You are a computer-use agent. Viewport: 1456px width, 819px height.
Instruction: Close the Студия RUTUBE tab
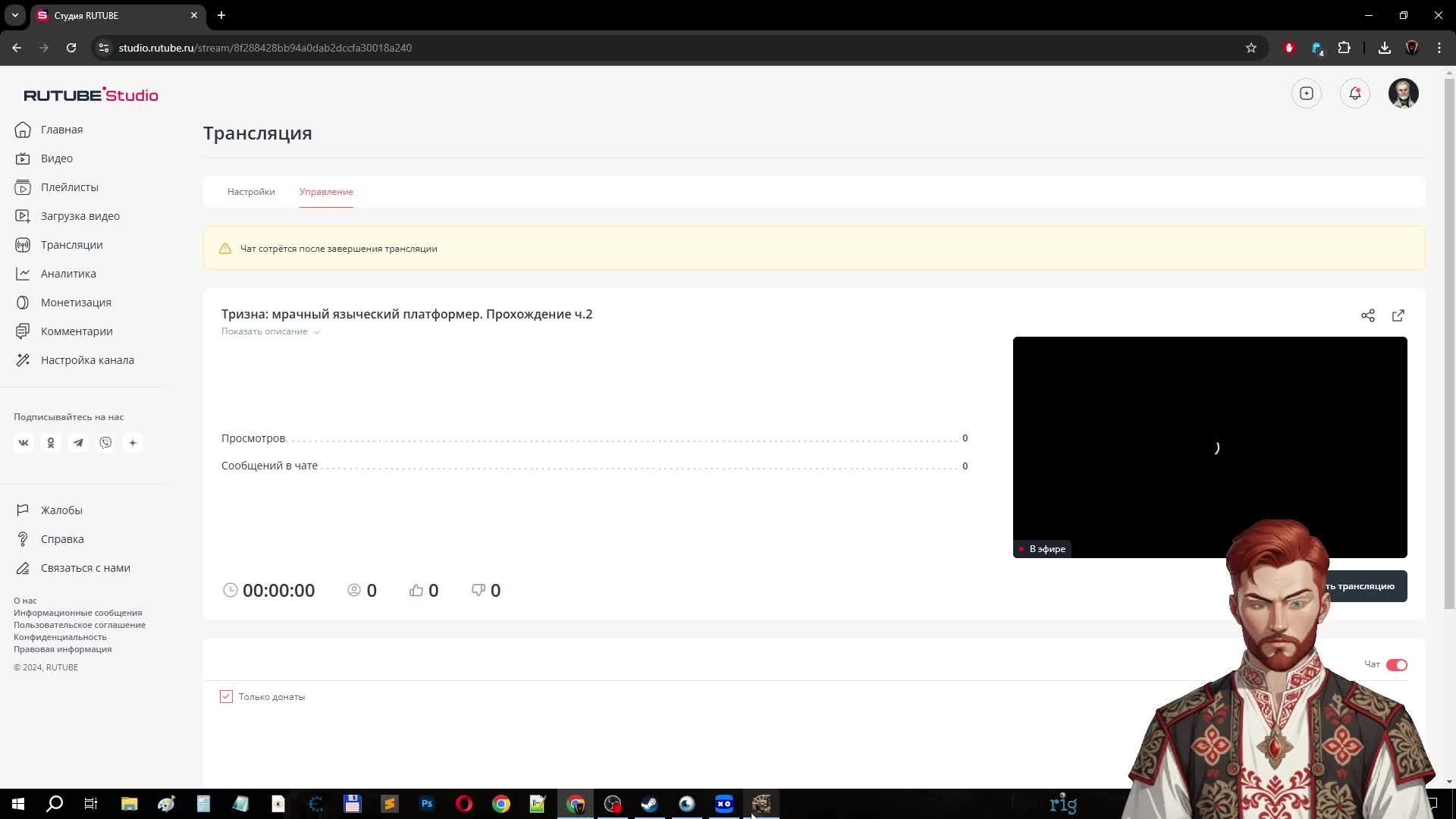coord(194,15)
